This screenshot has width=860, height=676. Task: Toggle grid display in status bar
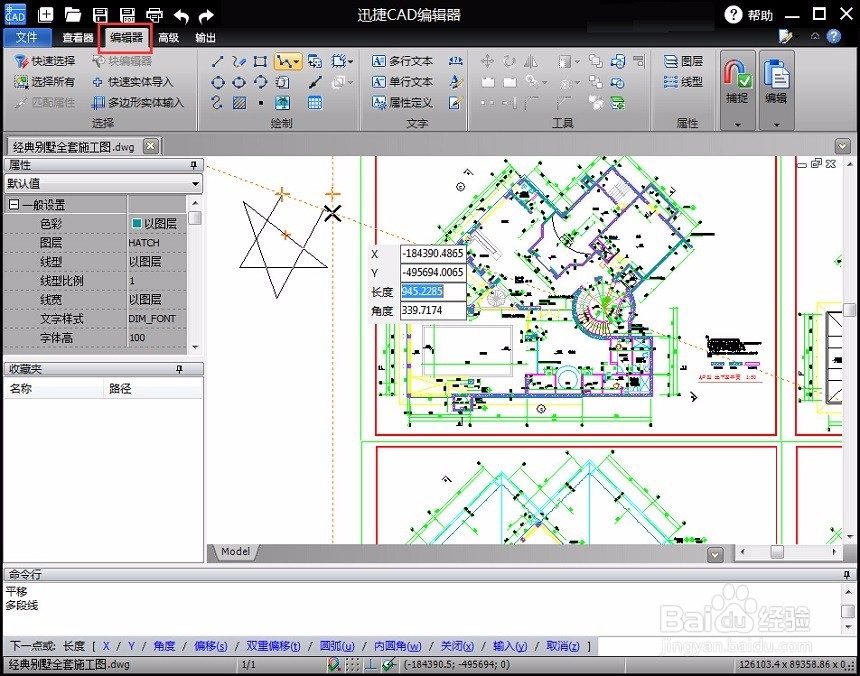353,664
